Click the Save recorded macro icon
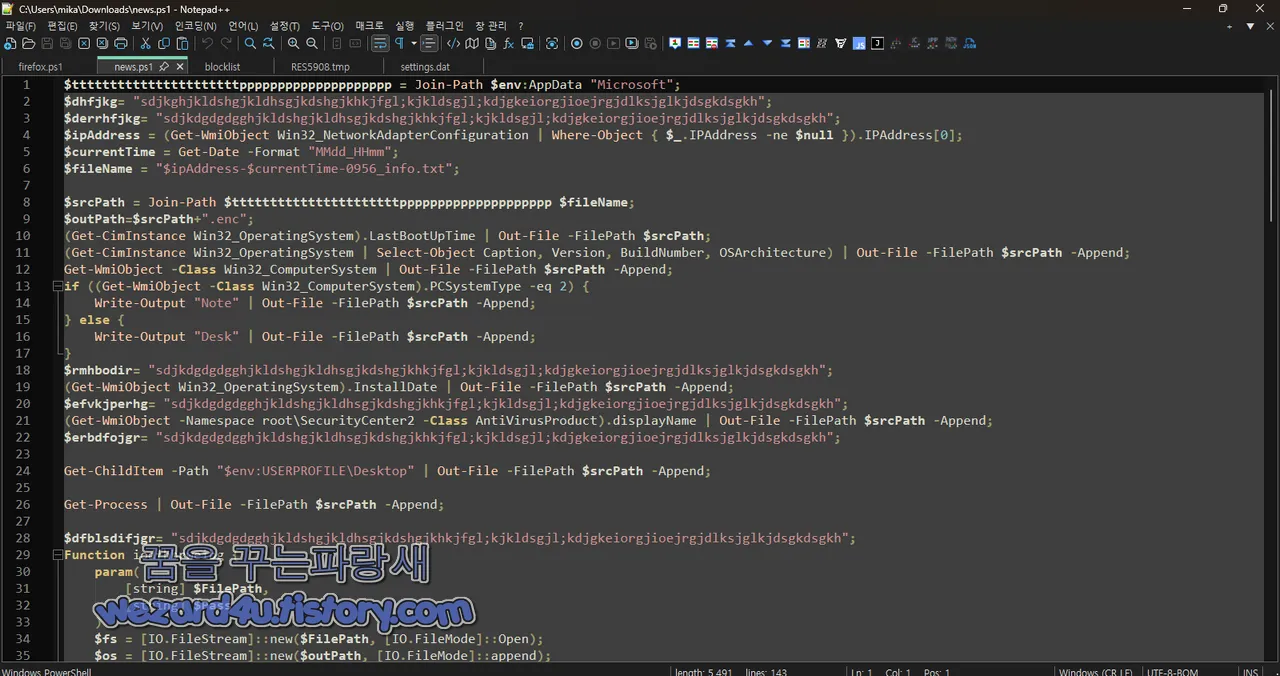The image size is (1280, 676). (650, 44)
